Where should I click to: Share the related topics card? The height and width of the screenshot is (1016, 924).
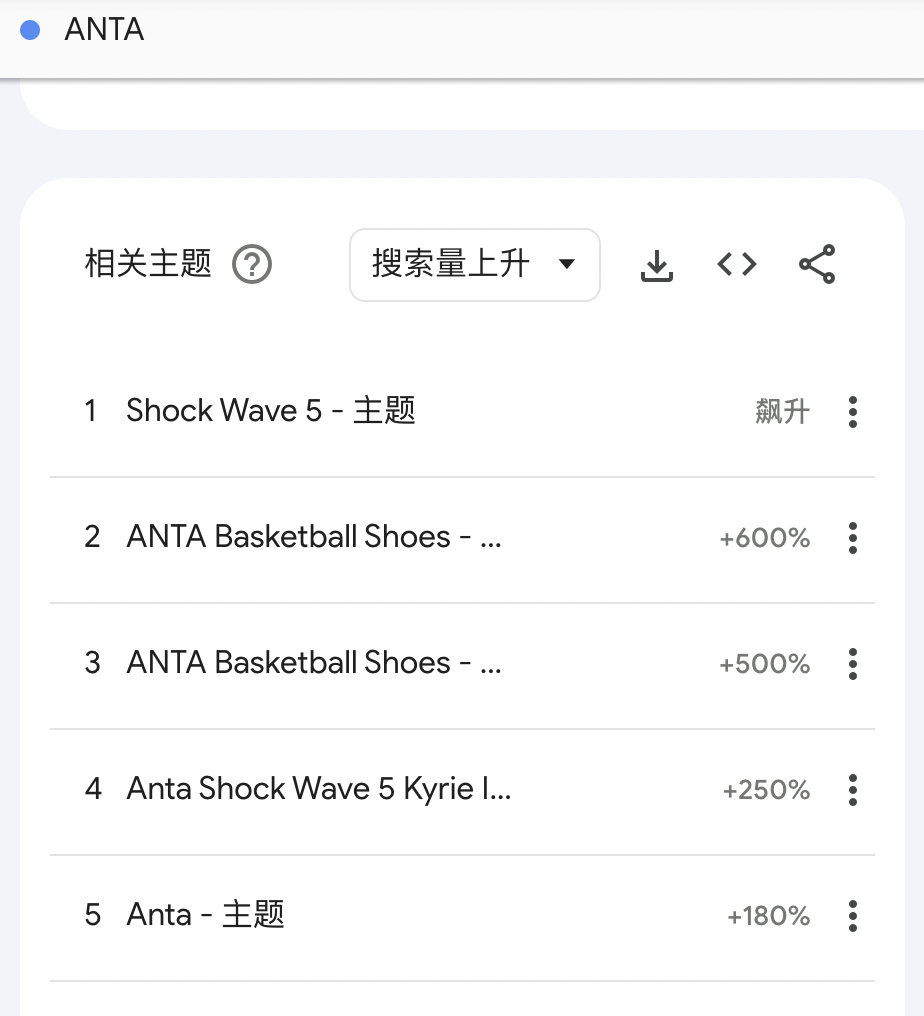[817, 264]
